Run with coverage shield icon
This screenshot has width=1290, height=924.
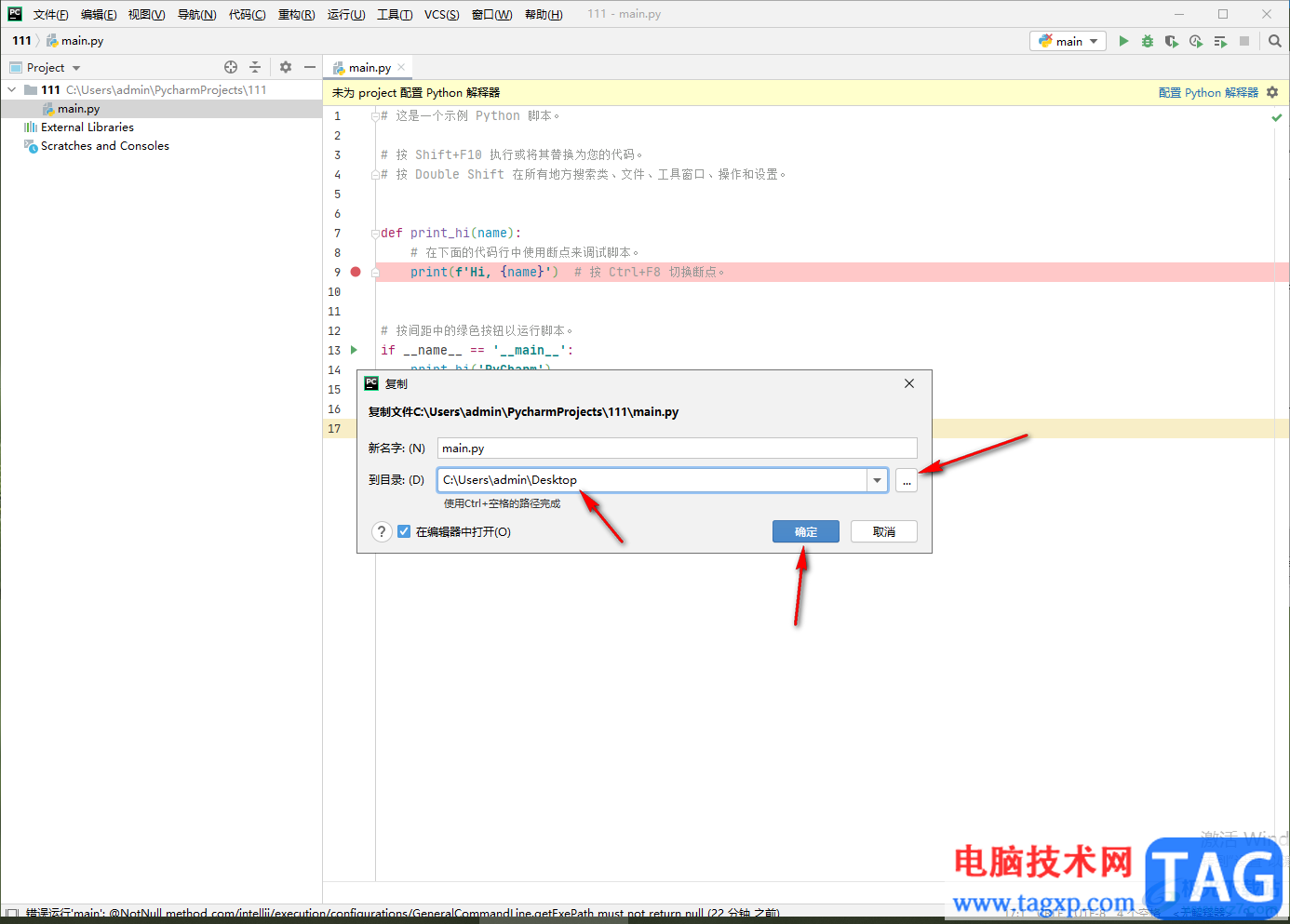click(1172, 41)
